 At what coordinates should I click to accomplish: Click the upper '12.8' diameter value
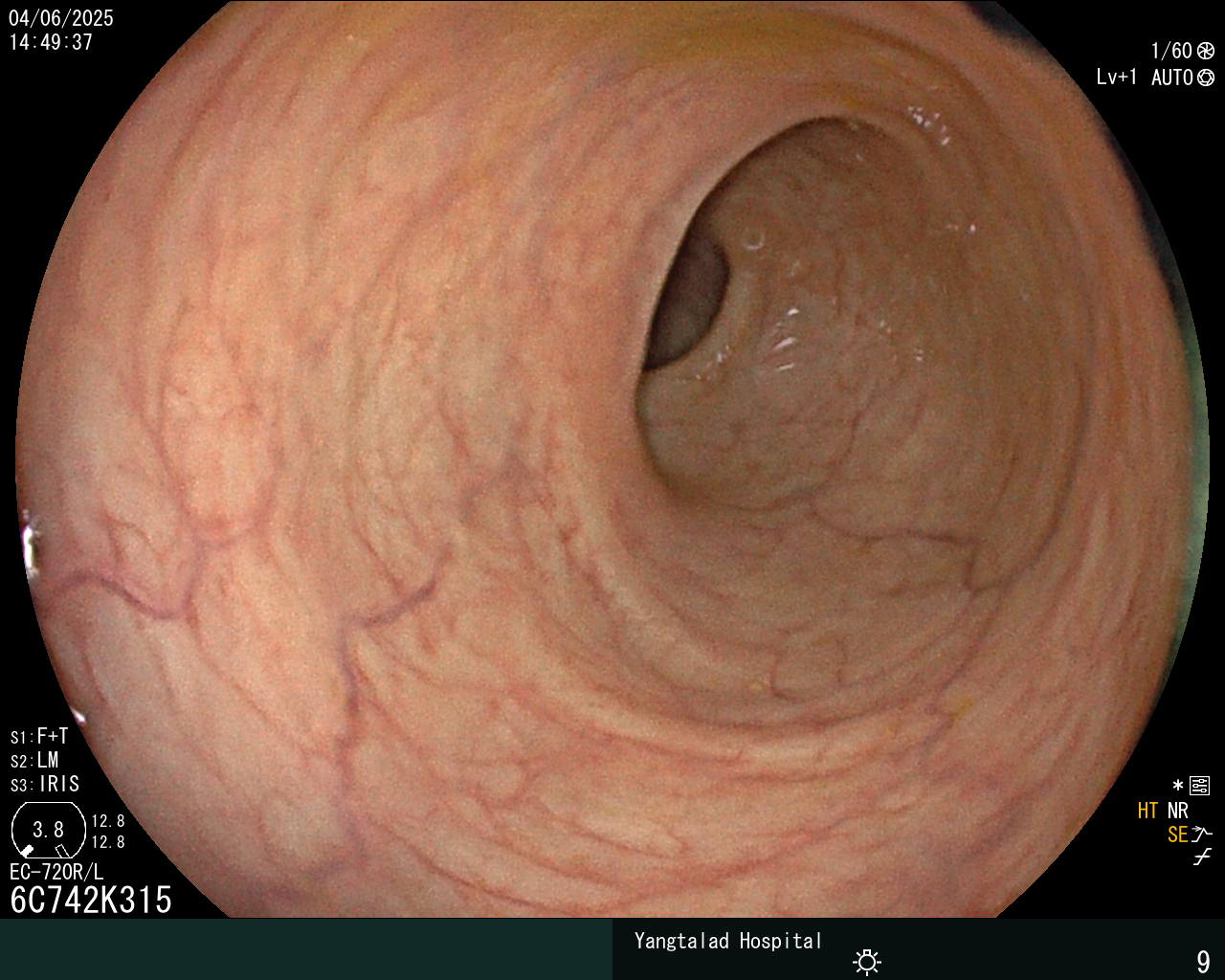[x=108, y=821]
